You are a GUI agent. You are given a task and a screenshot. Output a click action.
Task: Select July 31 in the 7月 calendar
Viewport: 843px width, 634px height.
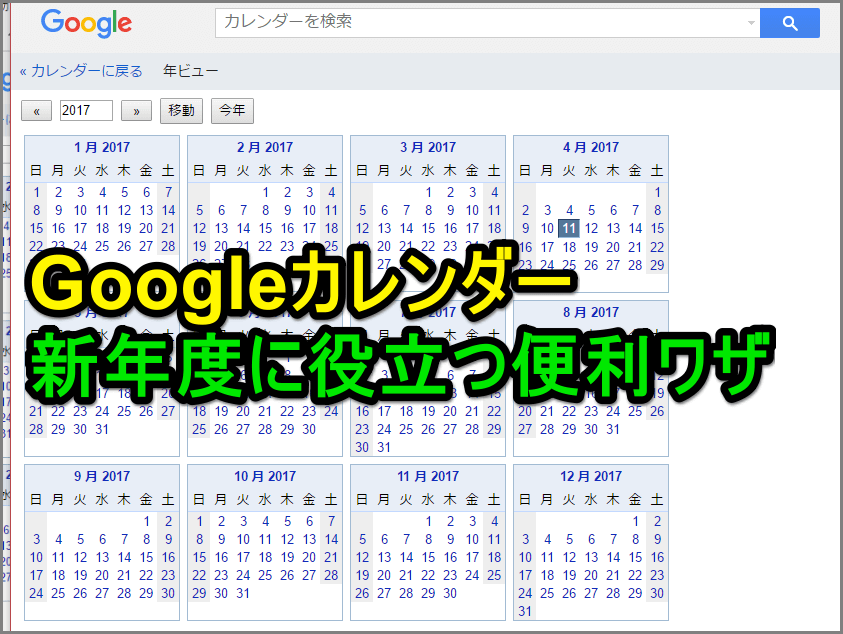click(384, 447)
